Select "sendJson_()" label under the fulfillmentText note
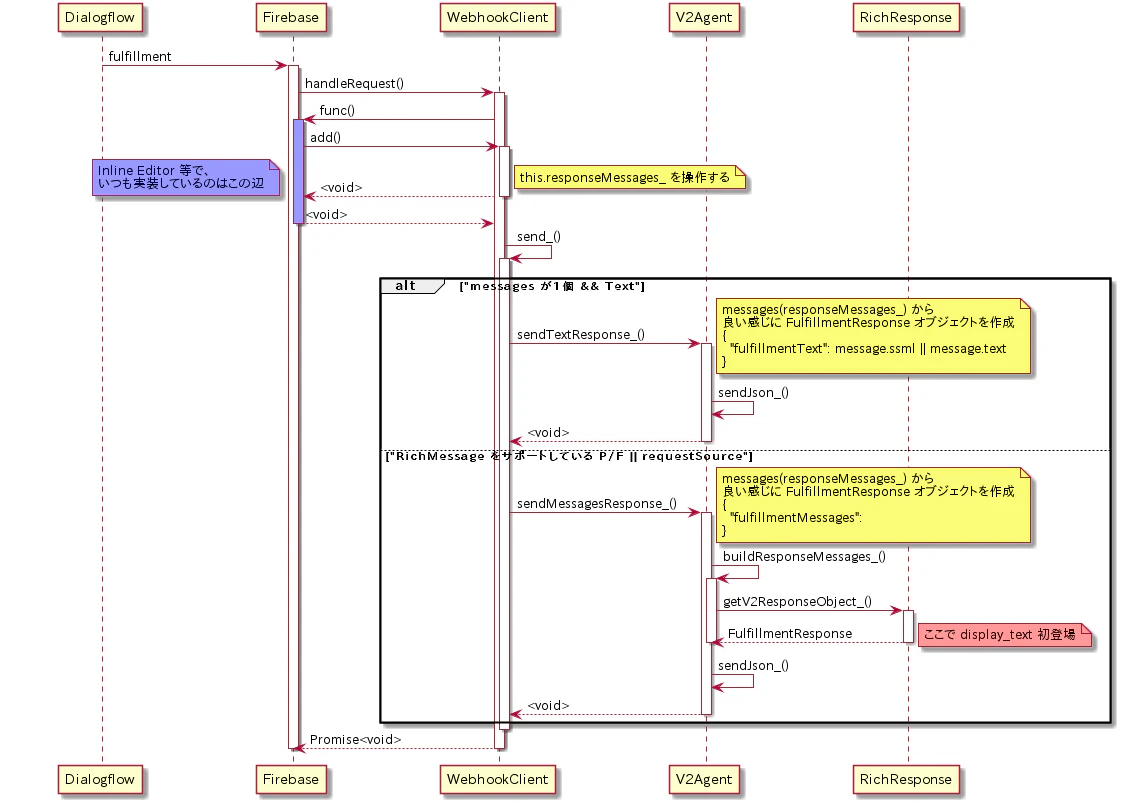The width and height of the screenshot is (1121, 803). (x=753, y=393)
